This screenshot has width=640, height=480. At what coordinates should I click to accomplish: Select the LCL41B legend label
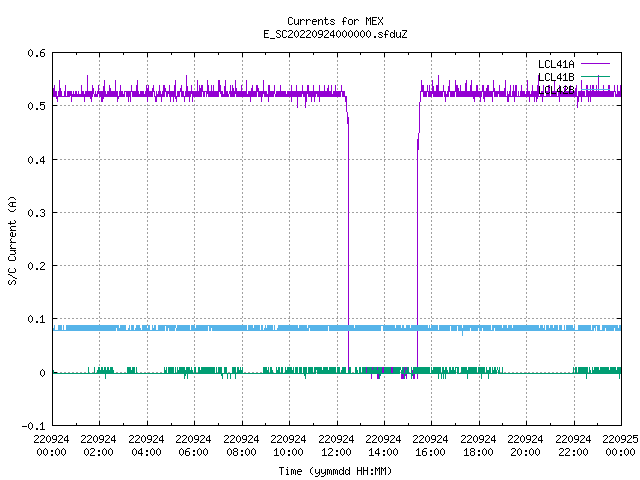coord(556,77)
